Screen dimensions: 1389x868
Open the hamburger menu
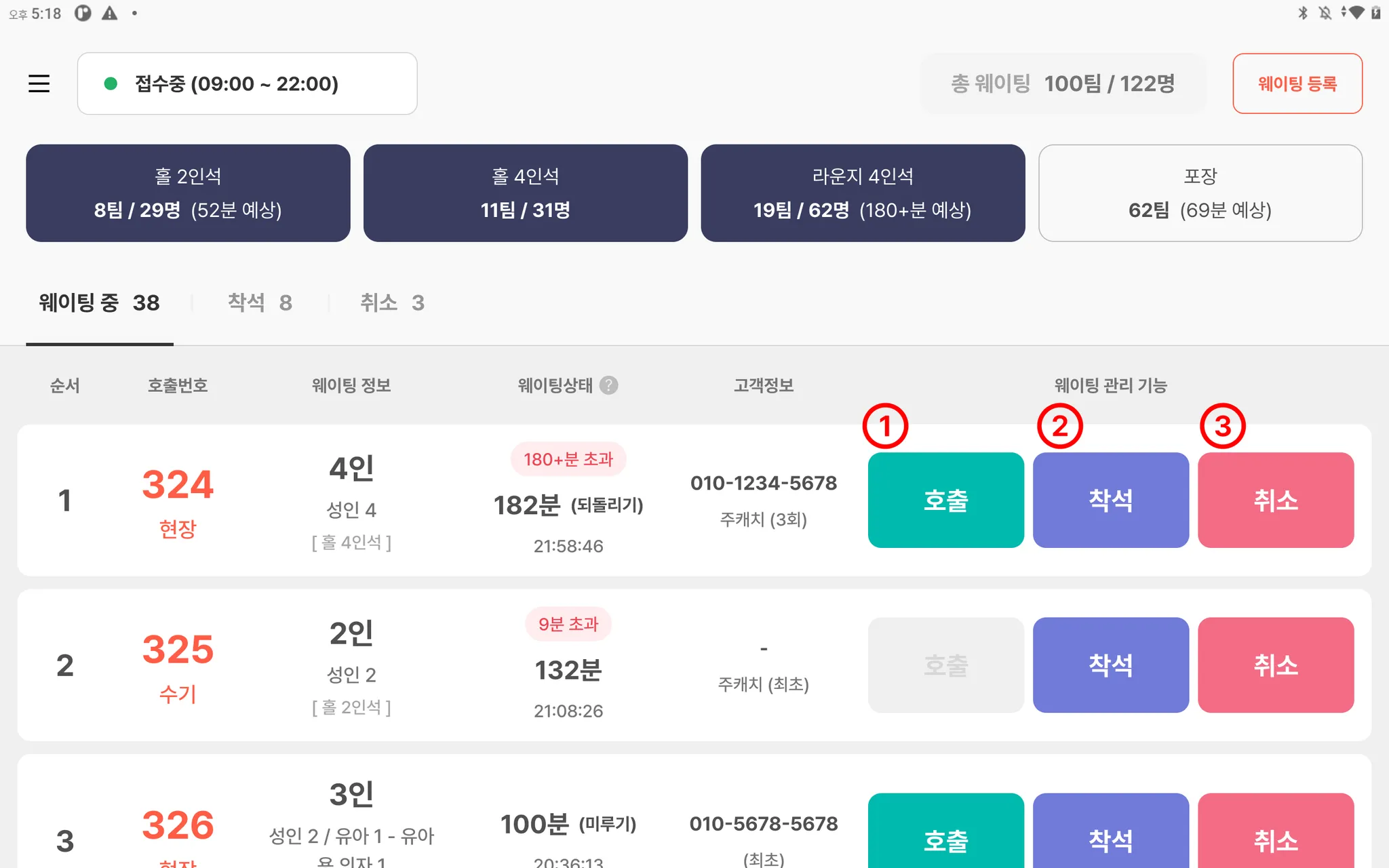(x=39, y=83)
